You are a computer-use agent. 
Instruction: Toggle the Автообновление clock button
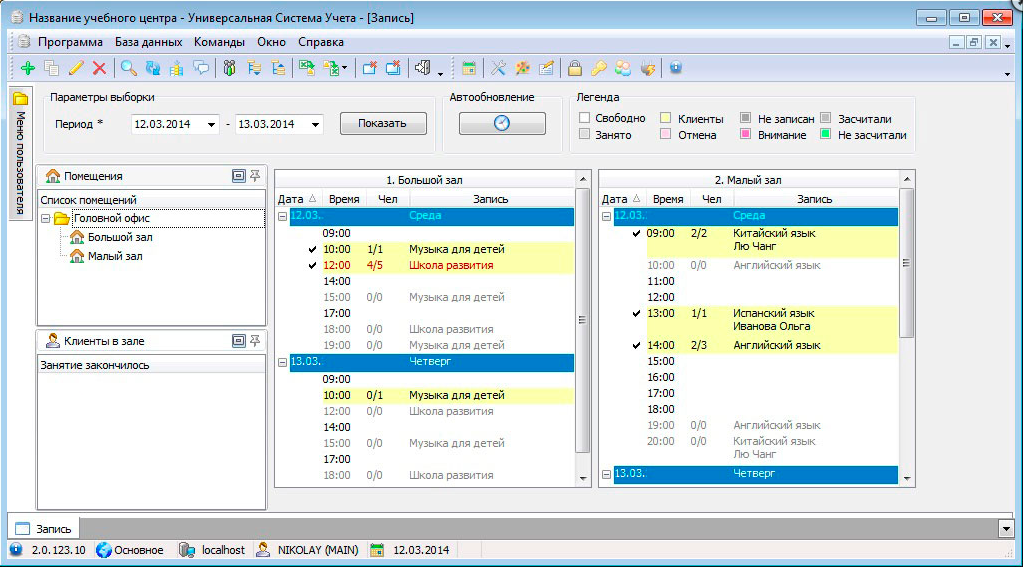pyautogui.click(x=502, y=123)
